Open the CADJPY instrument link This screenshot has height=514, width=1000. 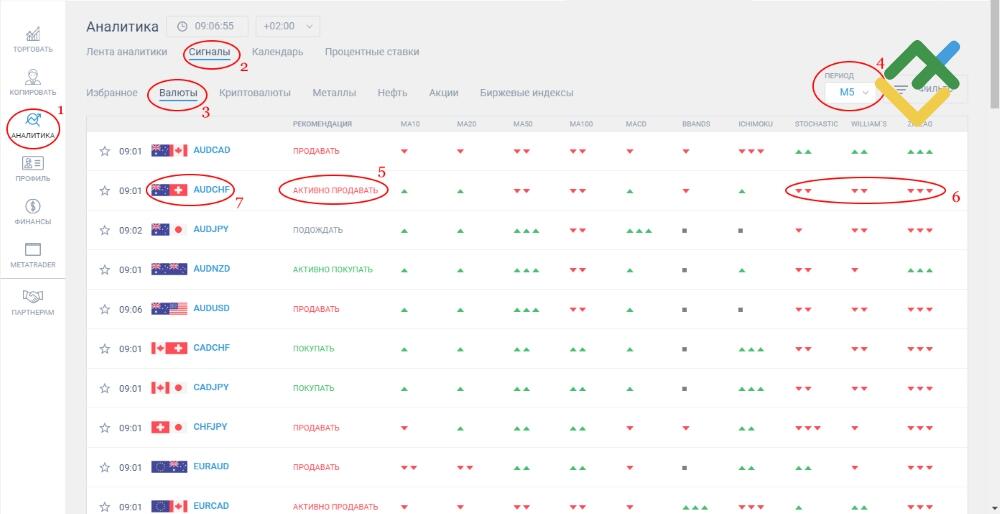(210, 388)
